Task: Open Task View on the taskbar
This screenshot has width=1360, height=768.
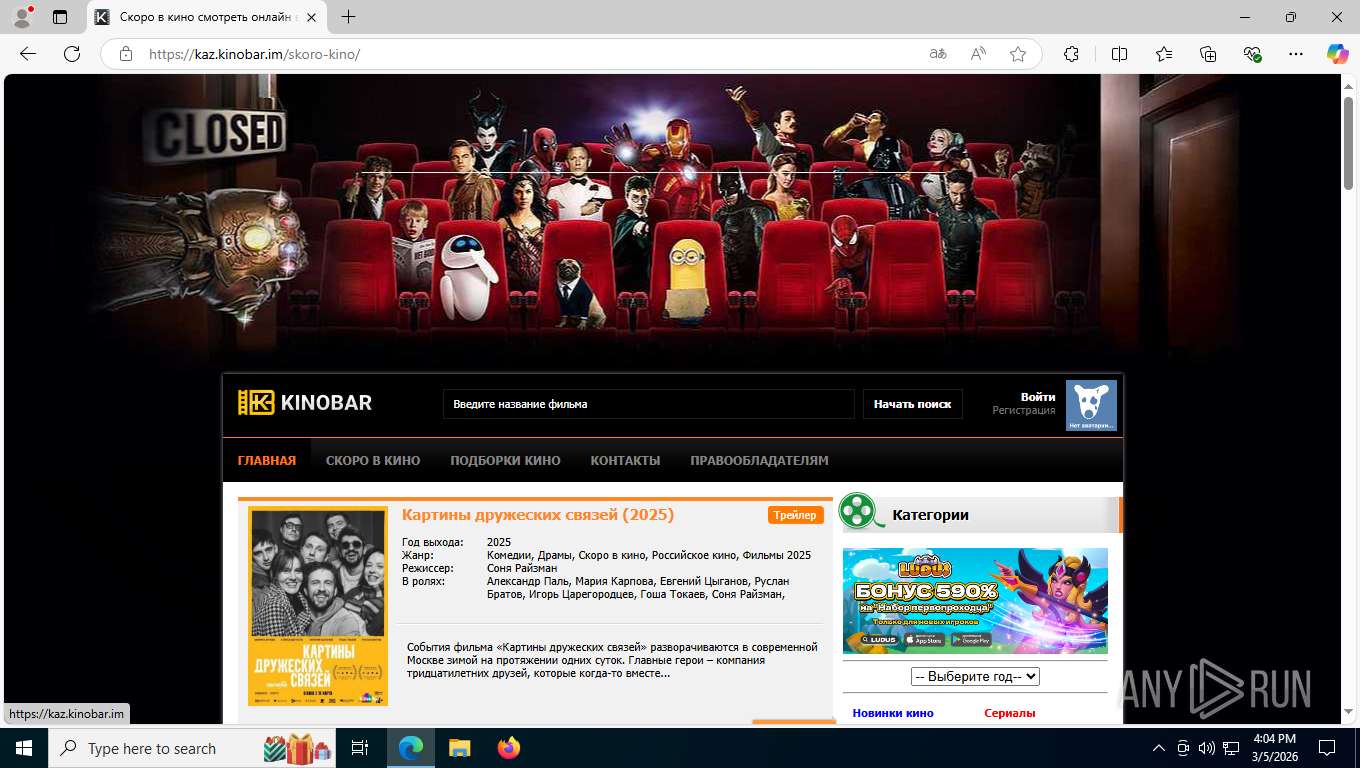Action: (360, 748)
